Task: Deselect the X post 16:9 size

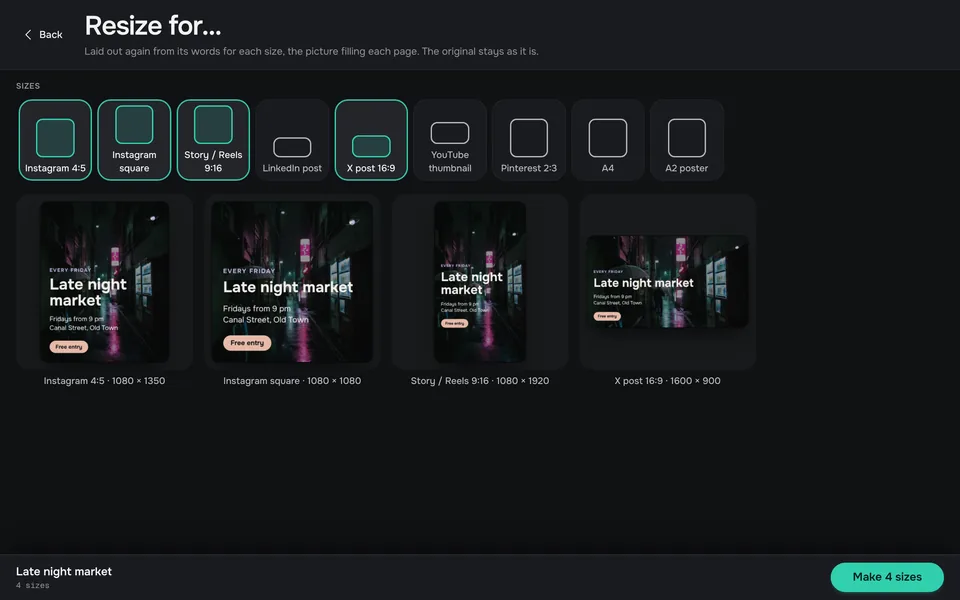Action: pos(371,140)
